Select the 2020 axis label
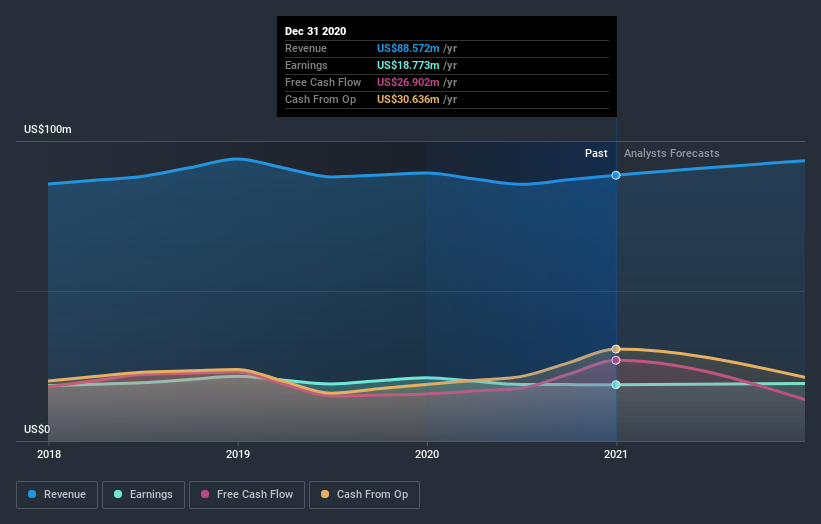821x524 pixels. tap(427, 454)
